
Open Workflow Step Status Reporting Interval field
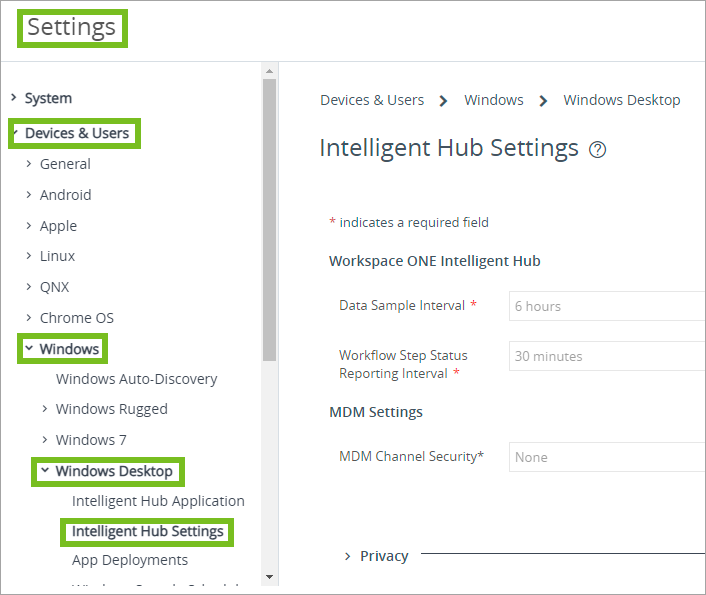click(607, 356)
